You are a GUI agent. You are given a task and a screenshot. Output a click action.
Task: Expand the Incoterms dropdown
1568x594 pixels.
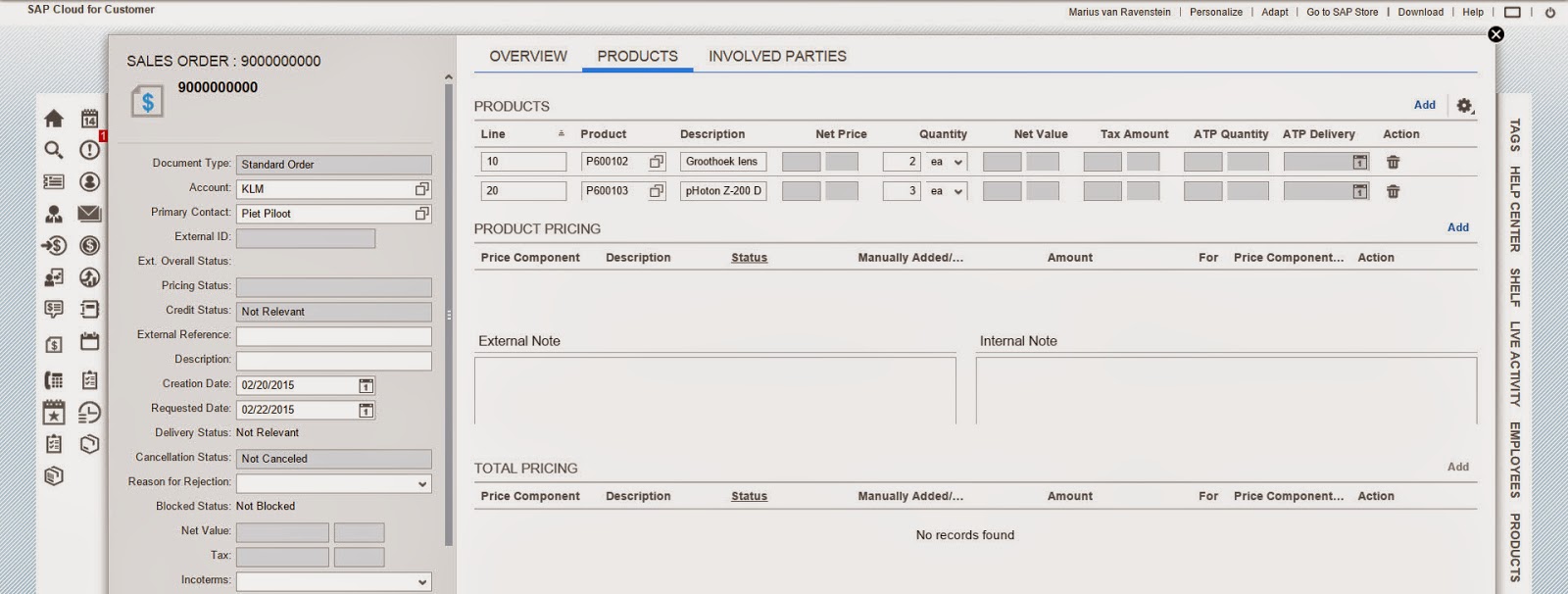point(422,581)
